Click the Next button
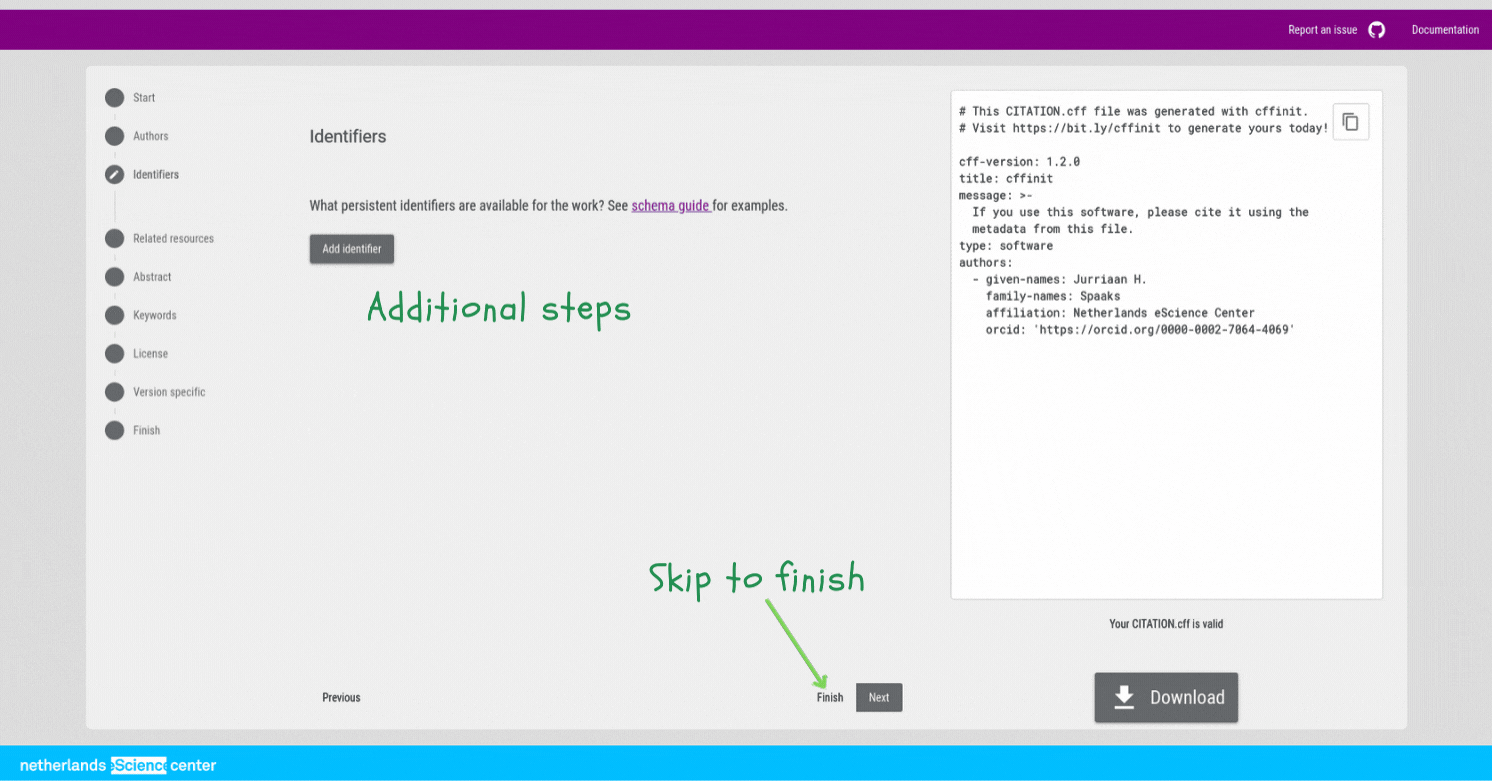 879,697
